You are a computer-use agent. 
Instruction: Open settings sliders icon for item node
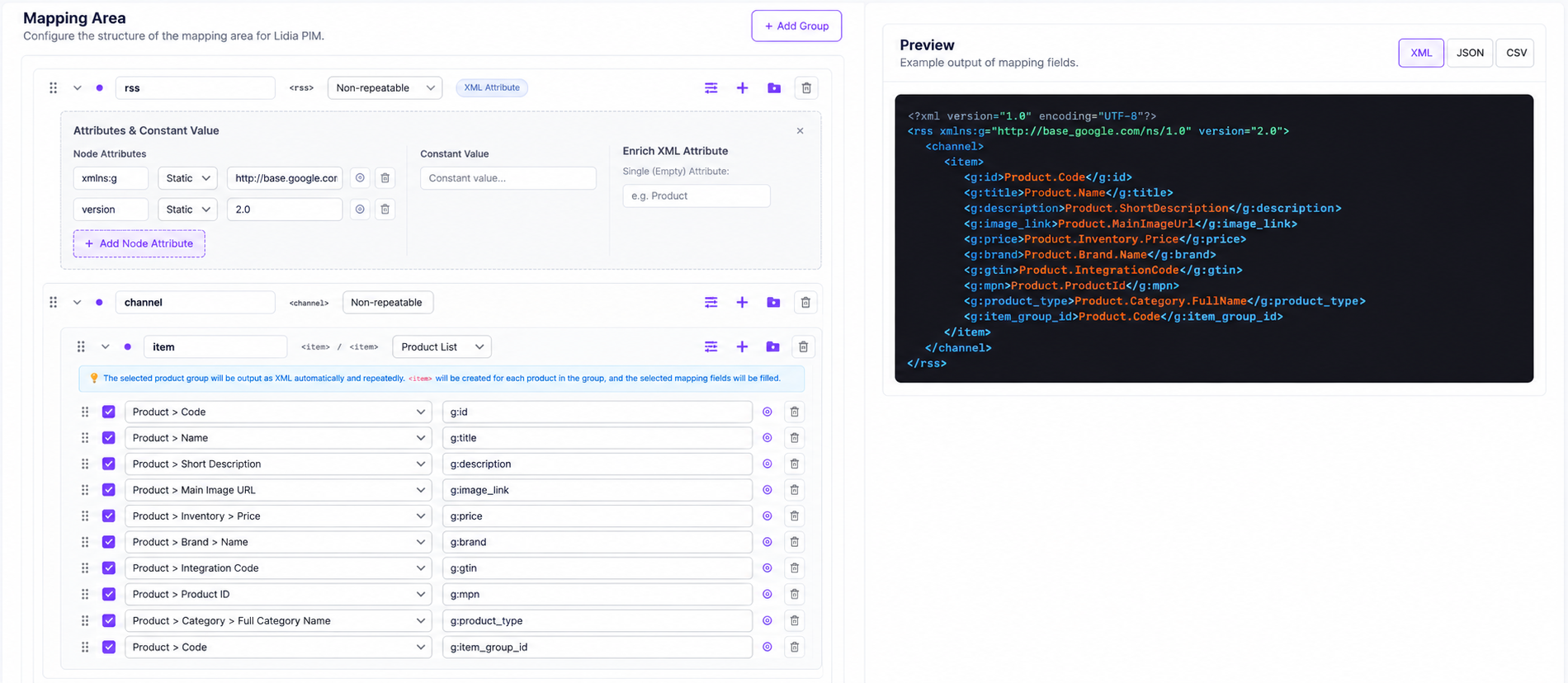tap(711, 347)
